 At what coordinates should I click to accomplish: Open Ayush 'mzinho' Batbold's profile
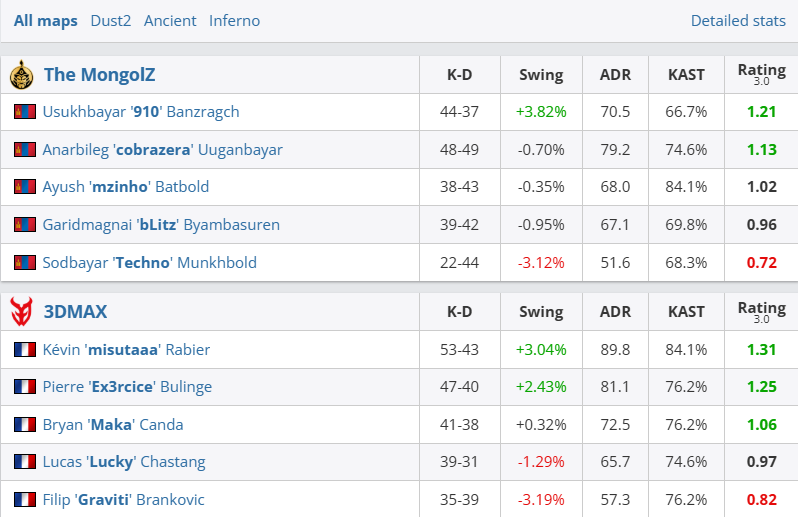click(126, 187)
